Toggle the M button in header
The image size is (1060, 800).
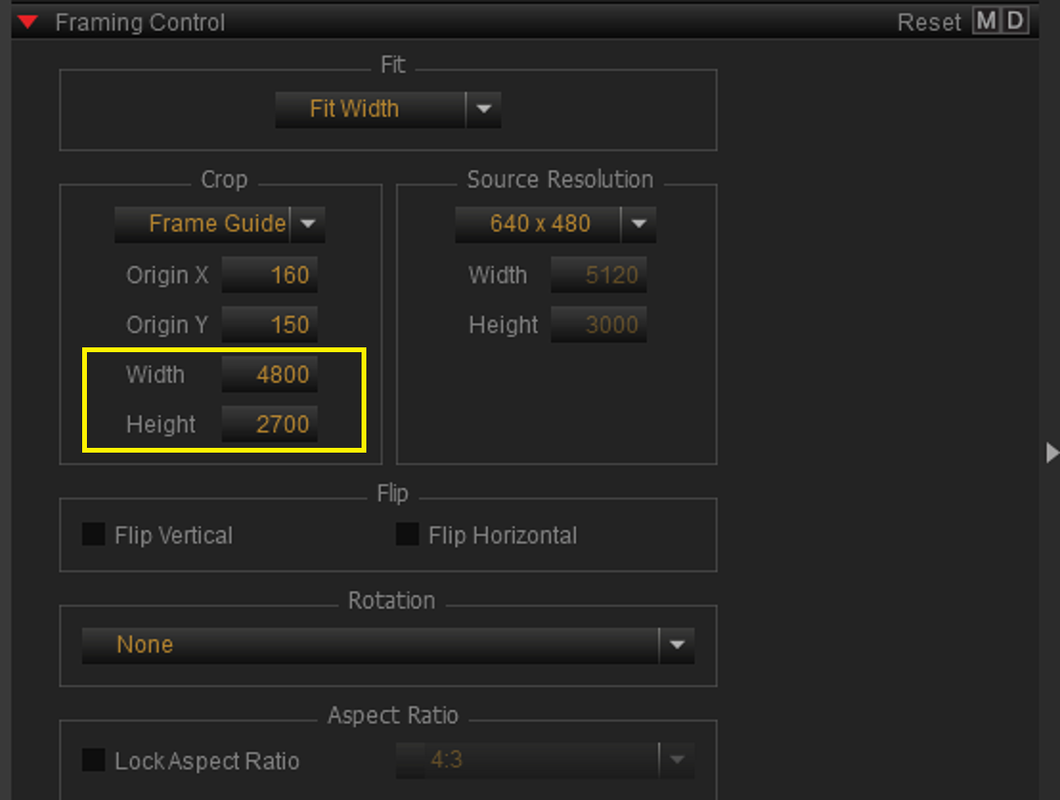tap(986, 21)
